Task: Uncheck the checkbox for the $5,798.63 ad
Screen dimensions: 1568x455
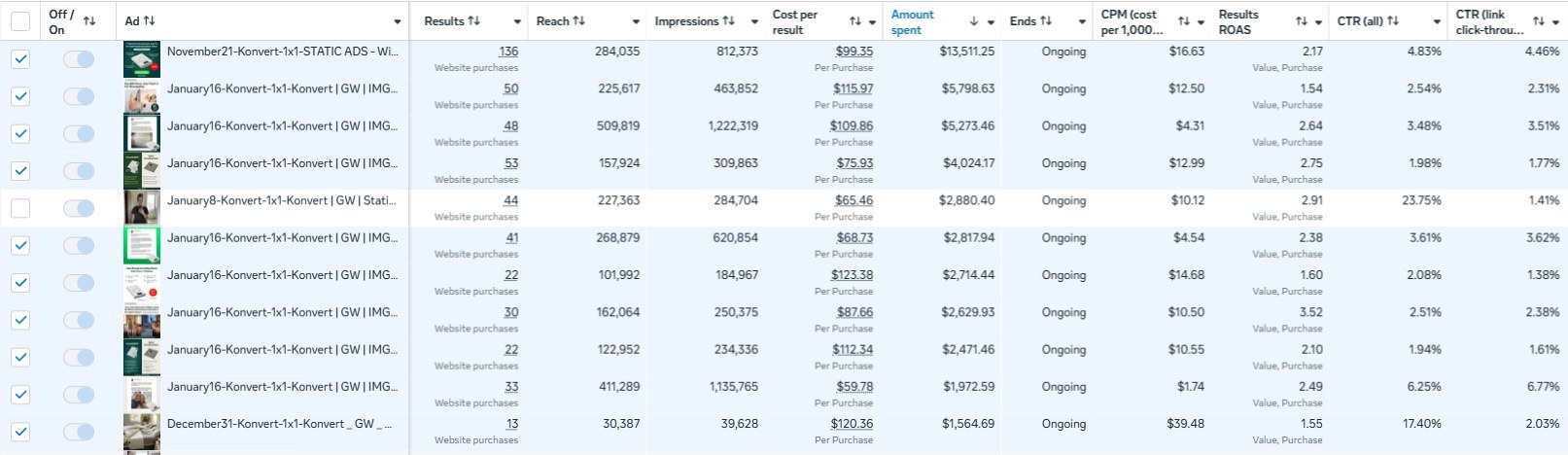Action: click(20, 96)
